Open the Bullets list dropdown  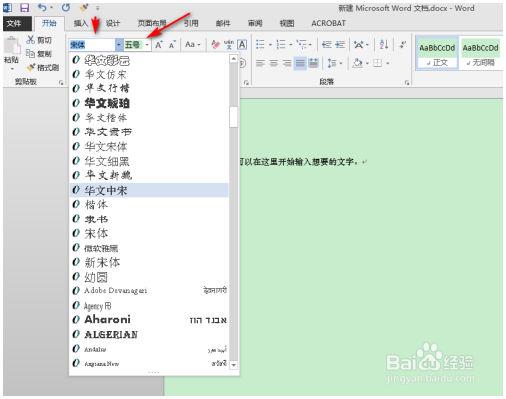click(270, 44)
